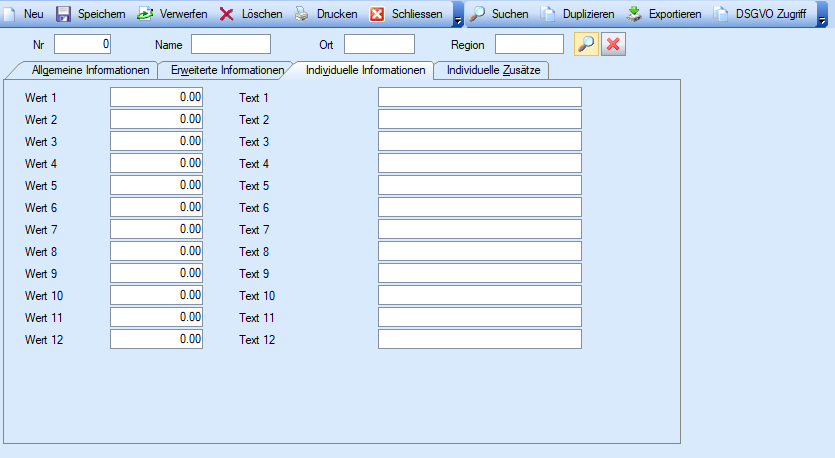Focus the Wert 8 value field
835x458 pixels.
(157, 251)
